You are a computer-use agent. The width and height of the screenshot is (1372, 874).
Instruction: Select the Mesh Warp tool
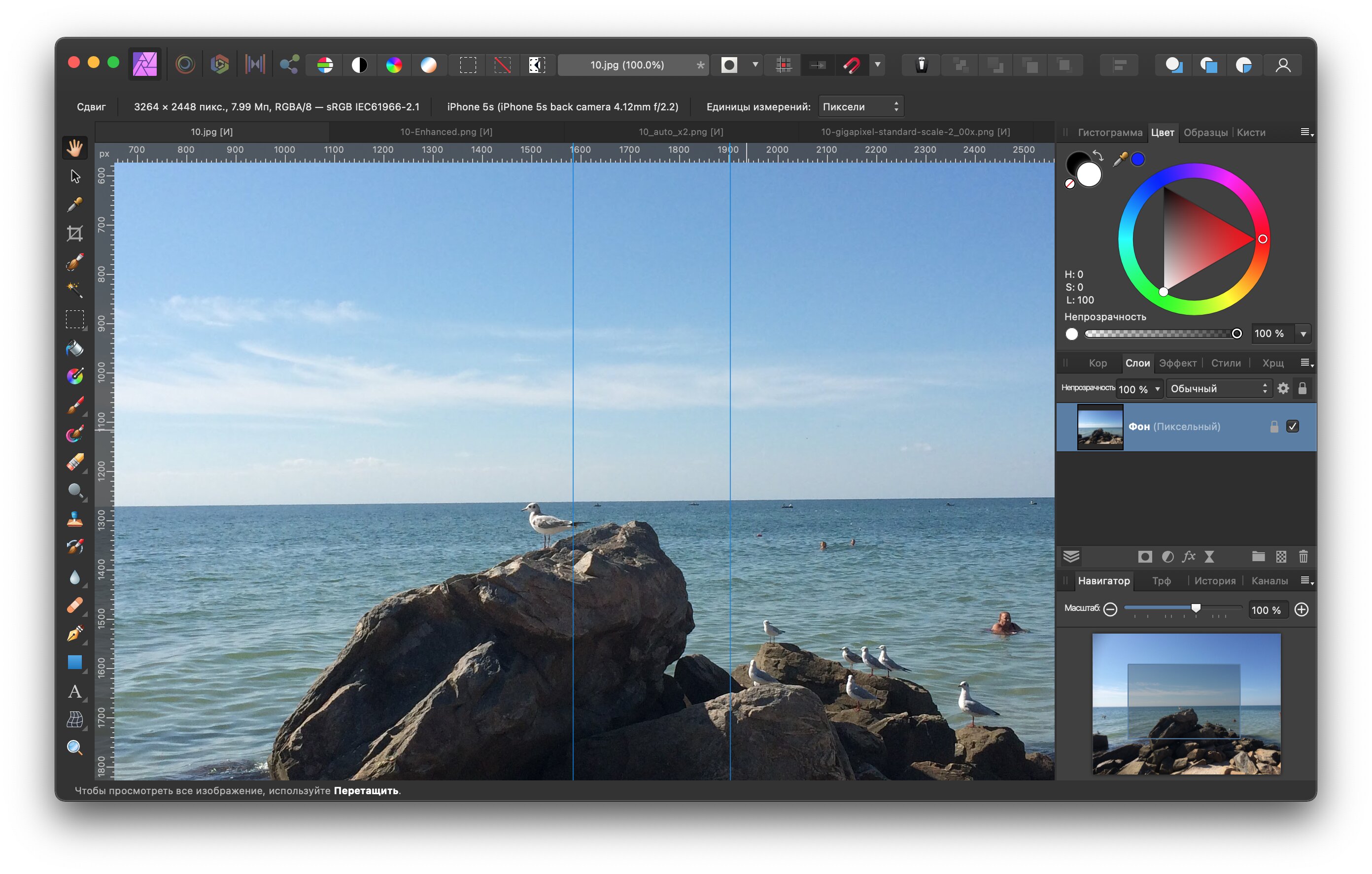[x=74, y=720]
